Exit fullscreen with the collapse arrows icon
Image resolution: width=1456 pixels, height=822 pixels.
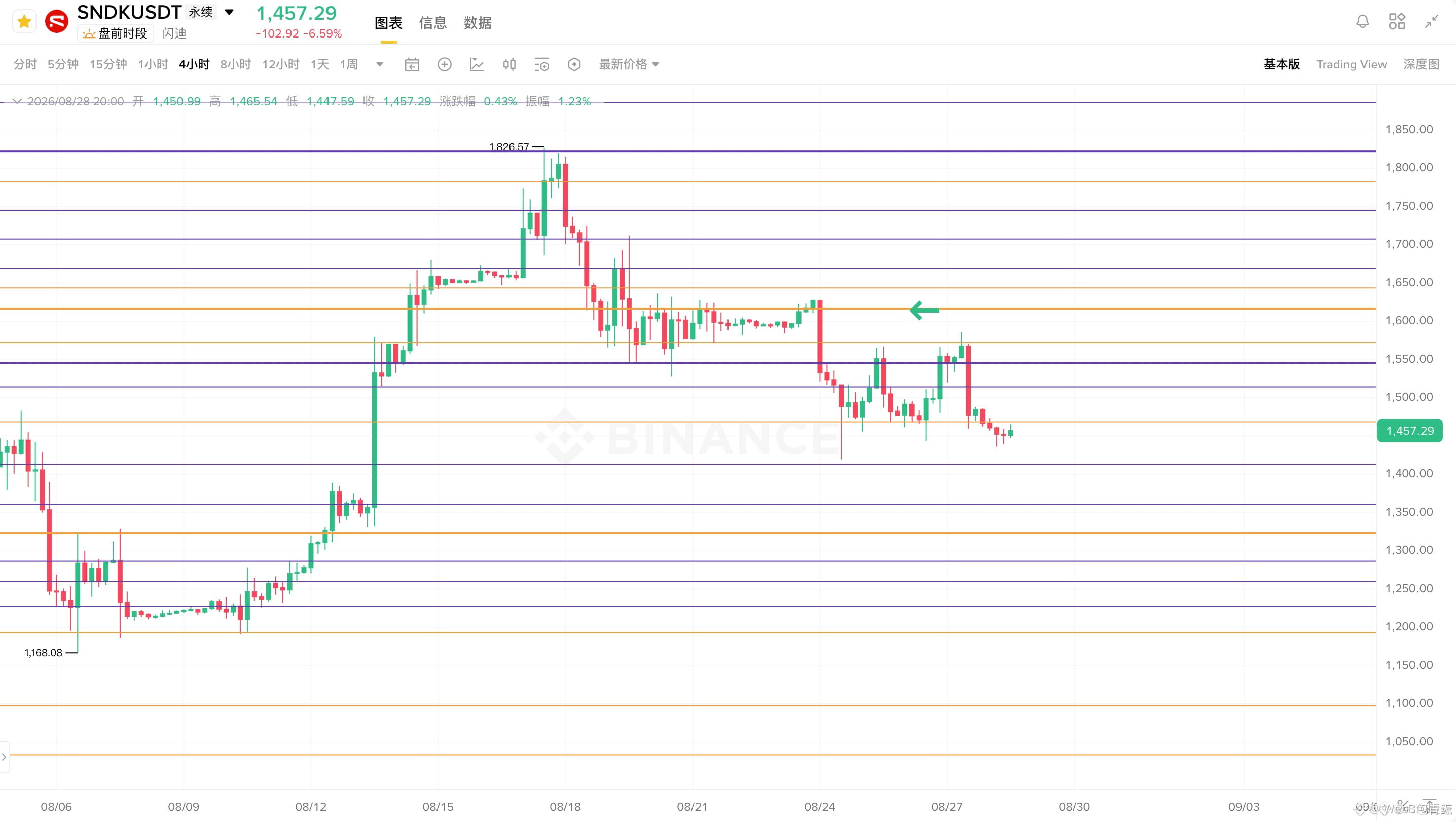coord(1431,22)
